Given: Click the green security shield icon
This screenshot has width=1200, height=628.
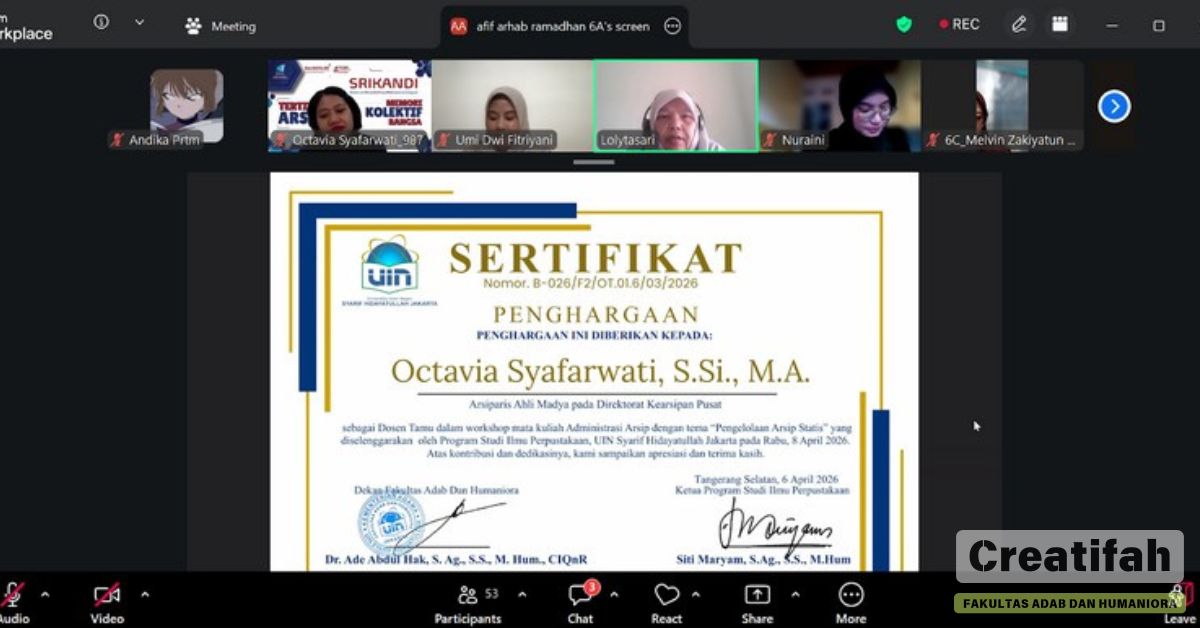Looking at the screenshot, I should [x=902, y=23].
